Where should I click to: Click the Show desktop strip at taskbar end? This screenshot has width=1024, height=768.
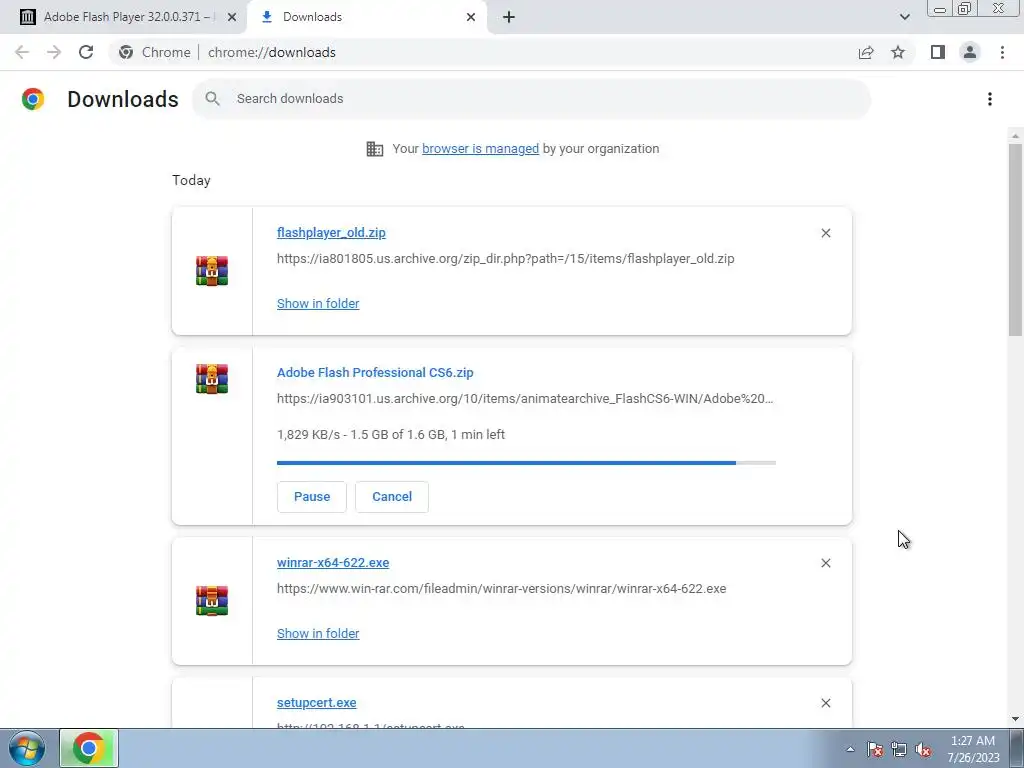click(x=1017, y=748)
